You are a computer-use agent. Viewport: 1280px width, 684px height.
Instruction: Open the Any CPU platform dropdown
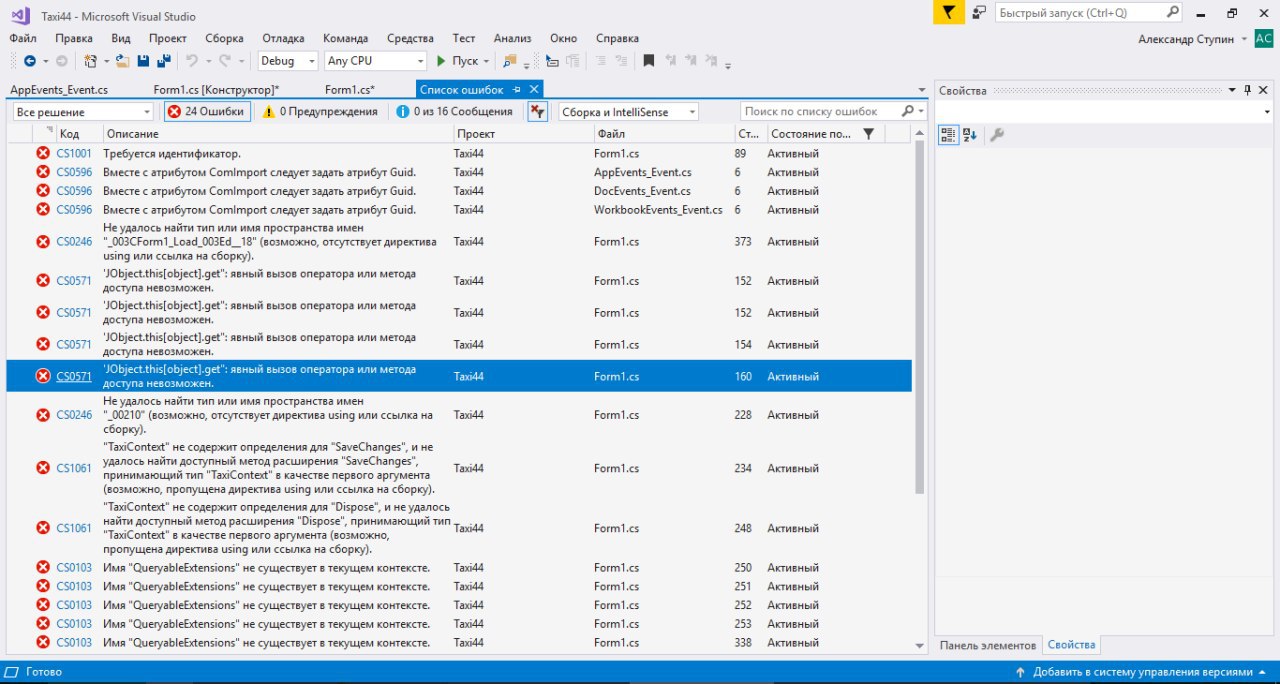(x=376, y=61)
